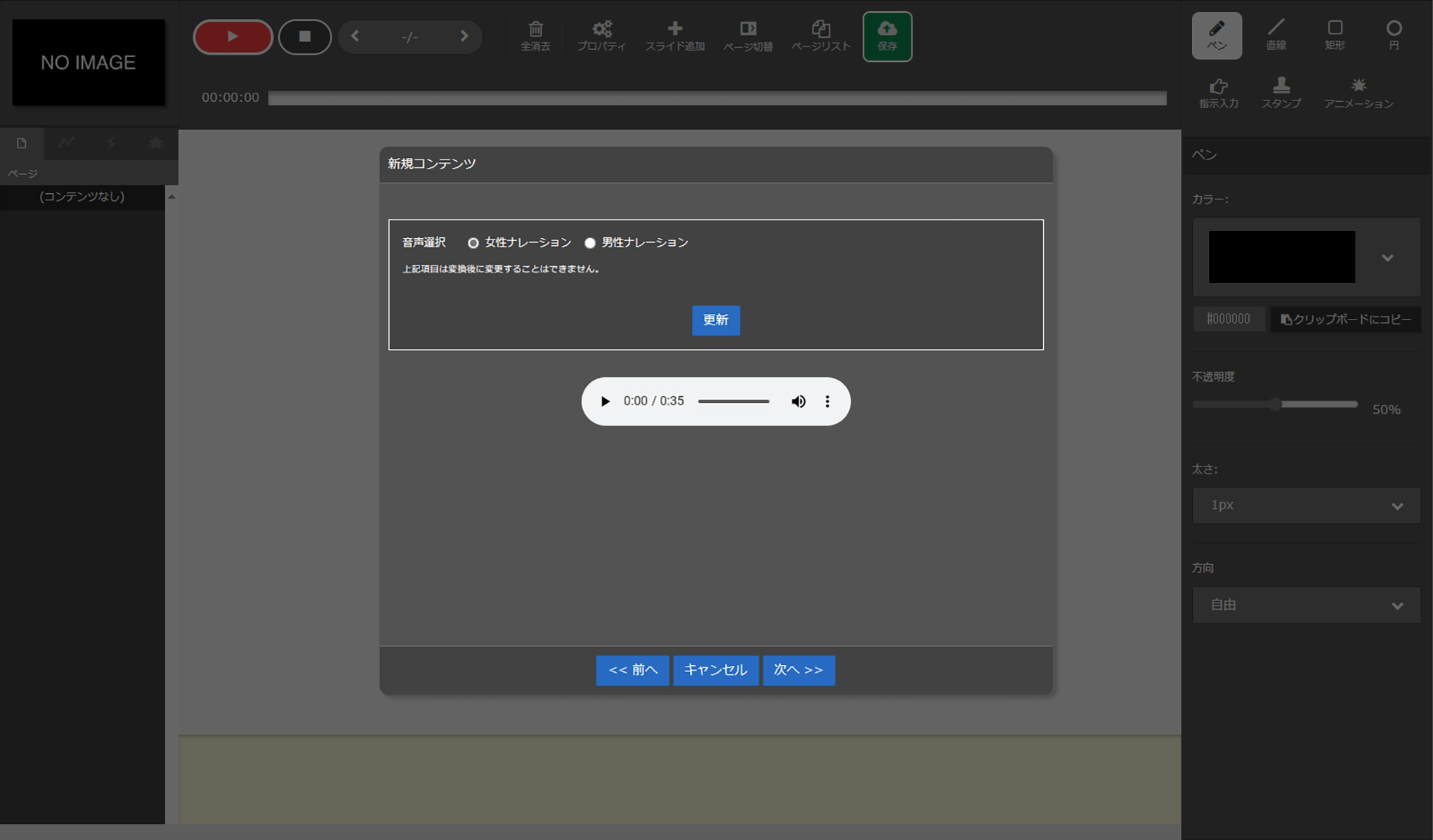Adjust the 不透明度 opacity slider
This screenshot has height=840, width=1433.
pos(1275,405)
